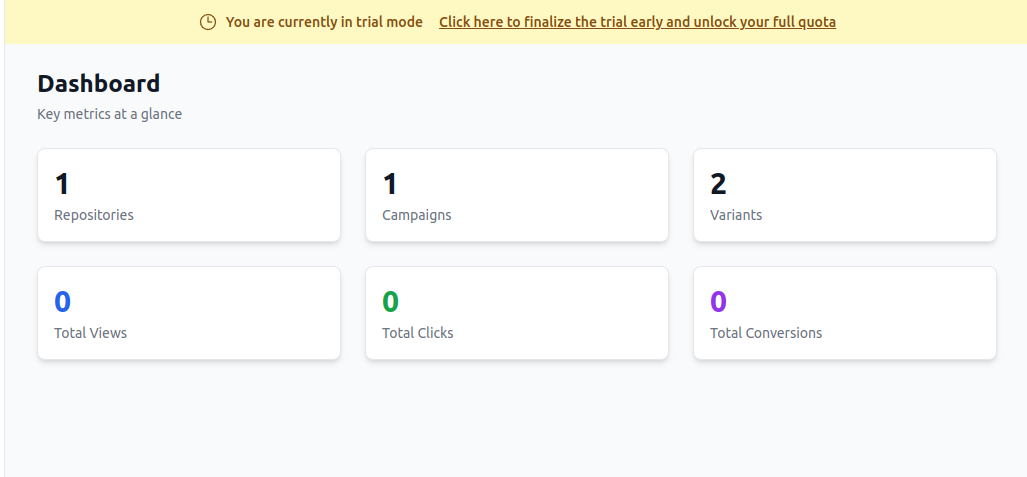
Task: Click the Total Clicks label
Action: point(418,333)
